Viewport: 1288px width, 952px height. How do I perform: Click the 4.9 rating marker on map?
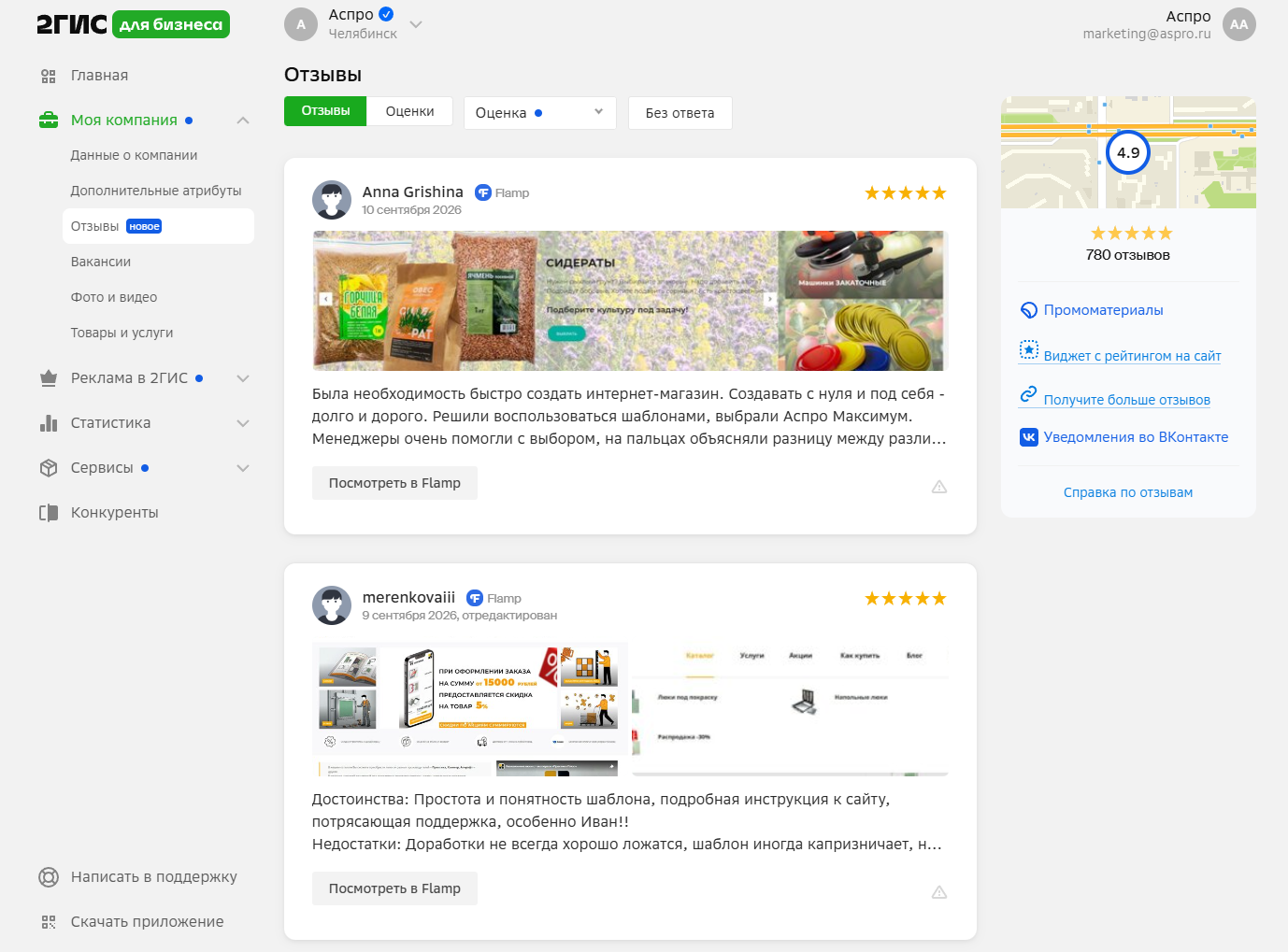pyautogui.click(x=1128, y=152)
